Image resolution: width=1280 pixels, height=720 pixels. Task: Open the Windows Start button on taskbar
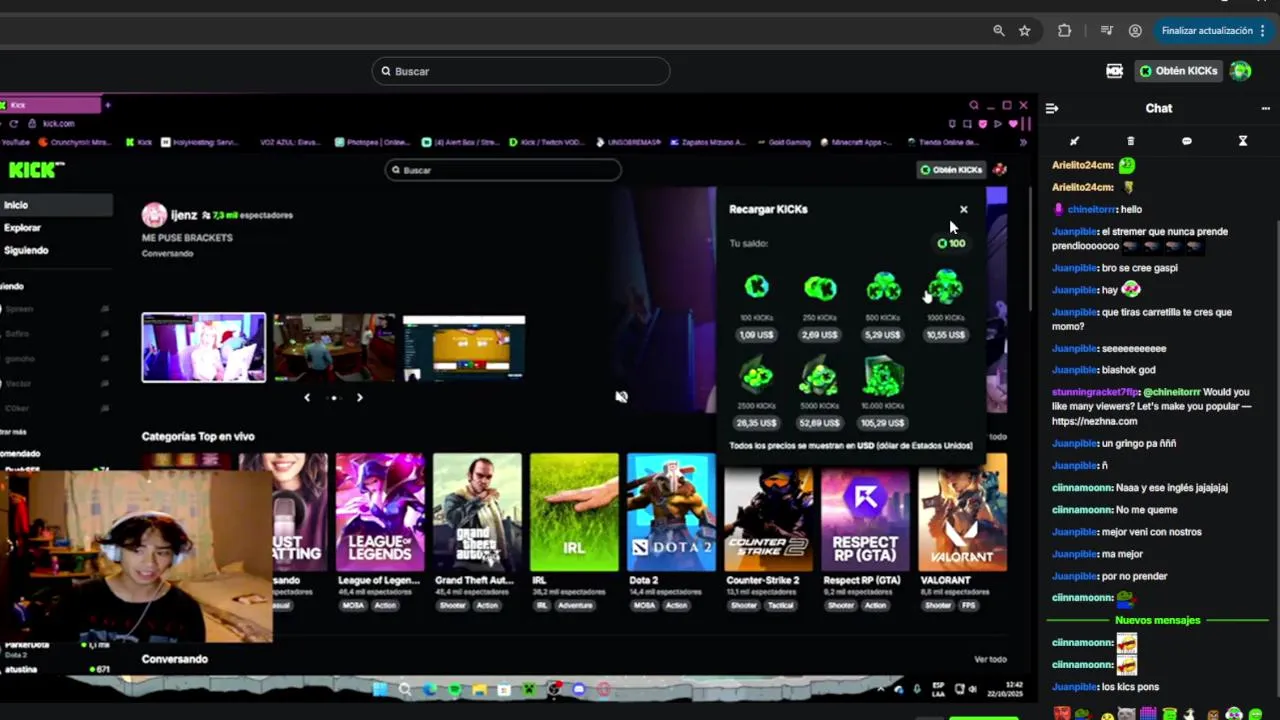[380, 689]
